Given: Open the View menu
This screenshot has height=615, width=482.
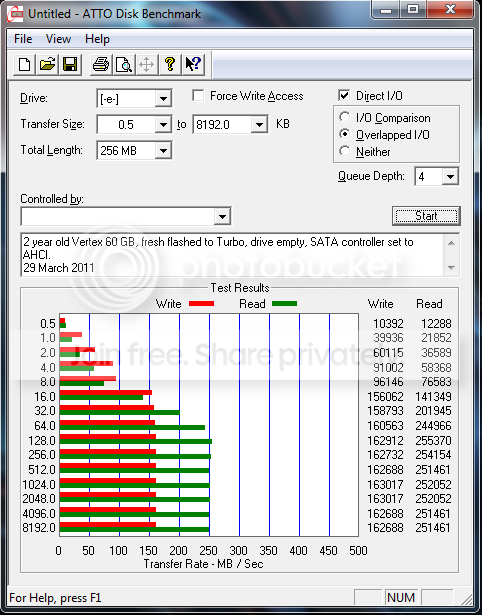Looking at the screenshot, I should [x=58, y=39].
